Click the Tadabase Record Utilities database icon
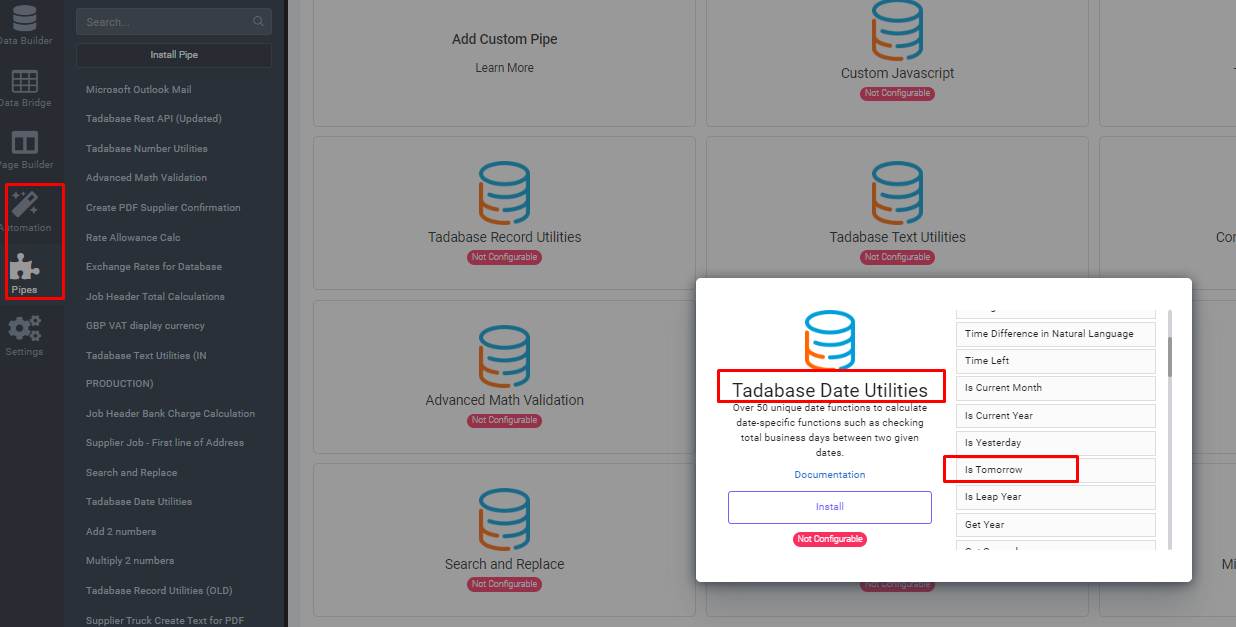This screenshot has width=1236, height=627. pyautogui.click(x=505, y=193)
